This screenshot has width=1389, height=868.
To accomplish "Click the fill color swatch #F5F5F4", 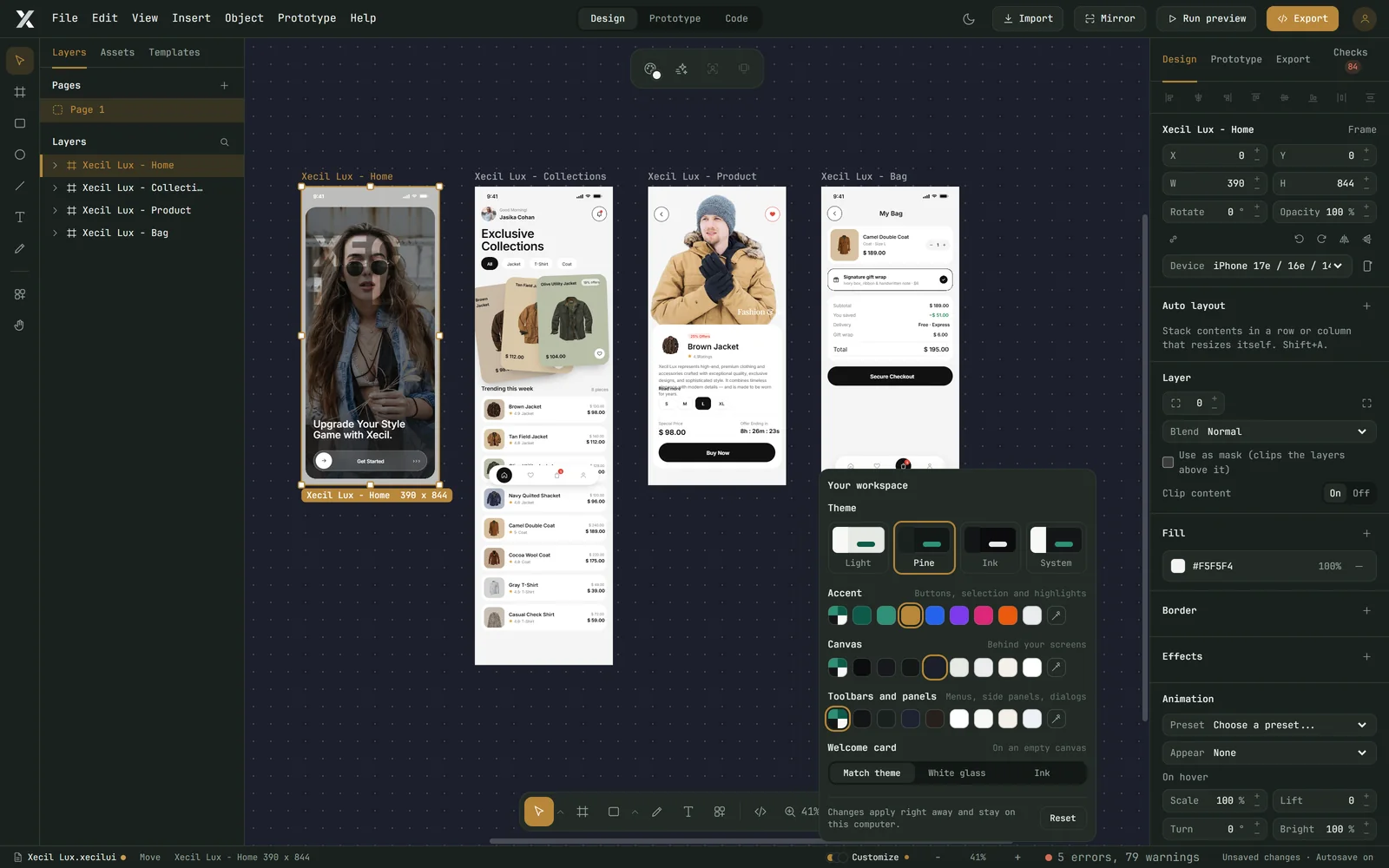I will [1178, 566].
